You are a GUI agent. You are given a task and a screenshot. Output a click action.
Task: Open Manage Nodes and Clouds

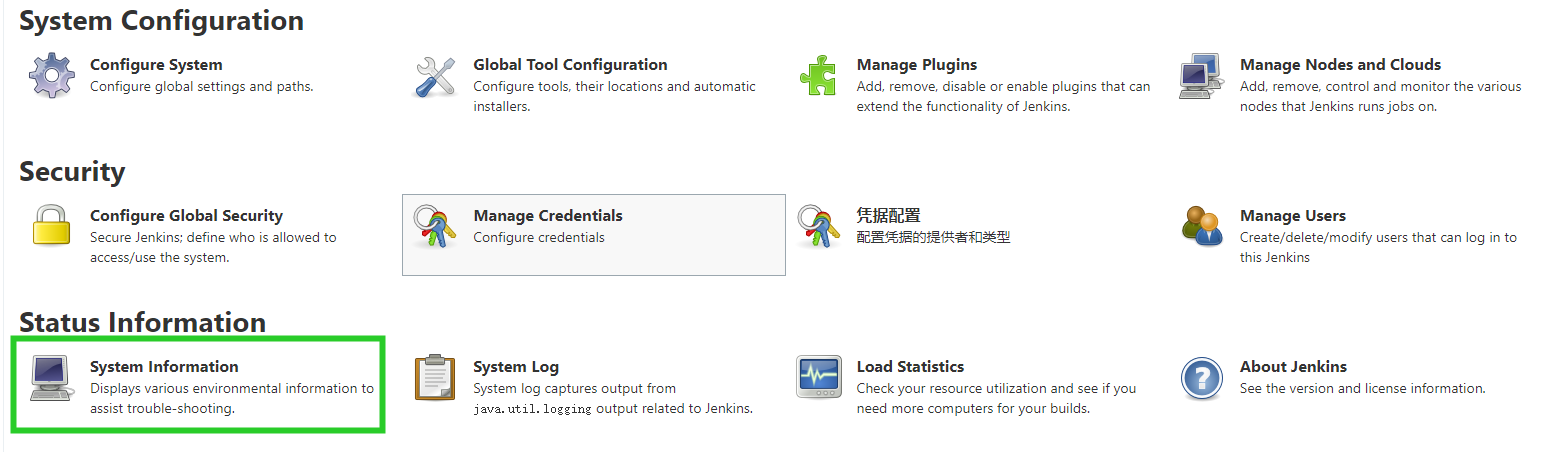1340,65
